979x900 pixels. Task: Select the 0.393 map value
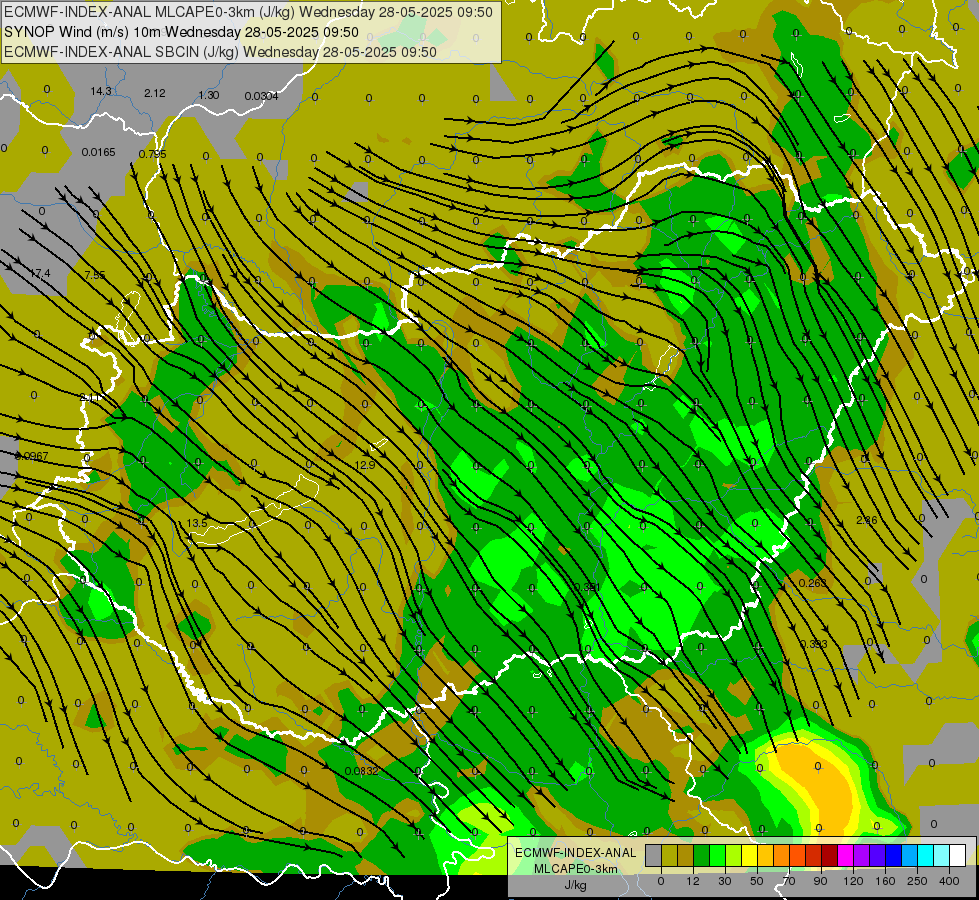814,644
